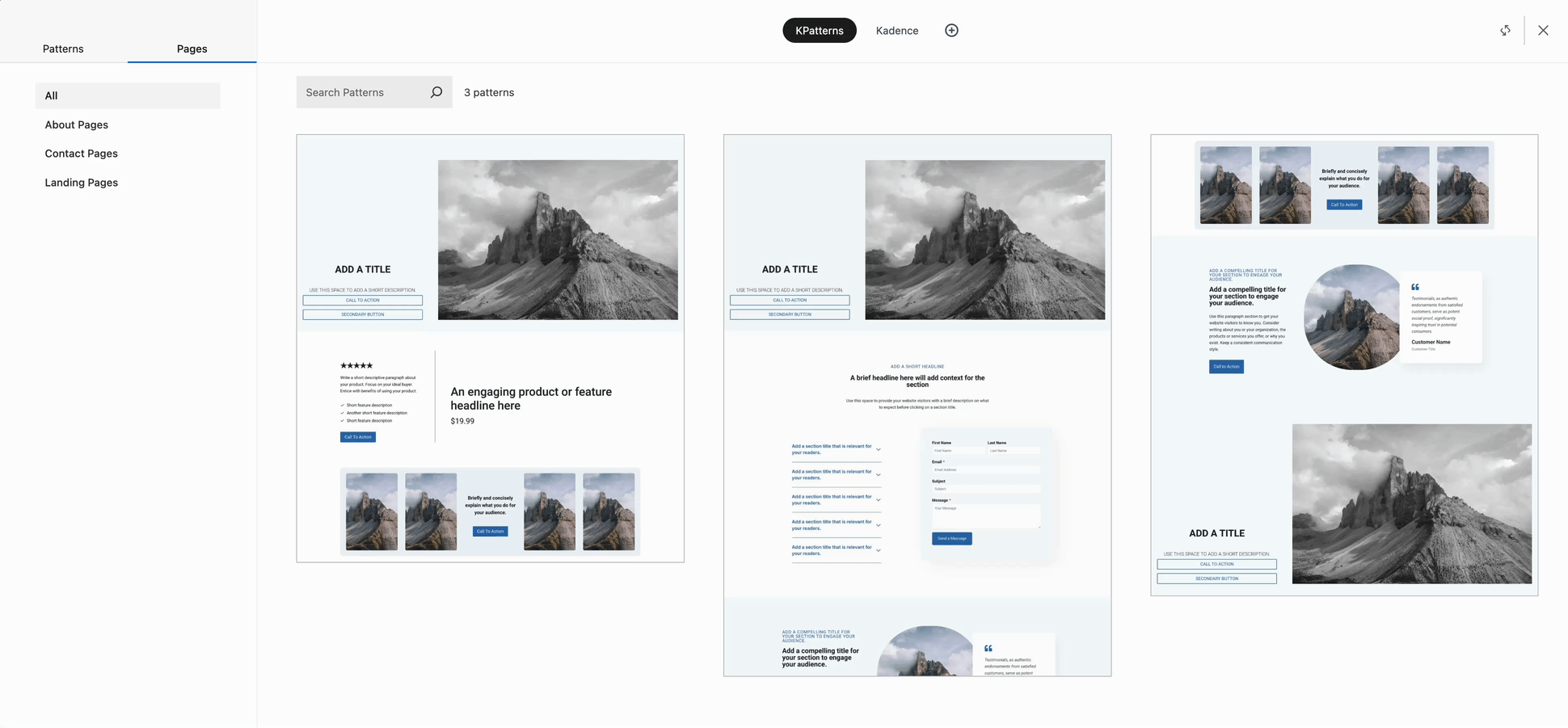This screenshot has height=728, width=1568.
Task: Click the mountain hero image in first pattern
Action: coord(558,239)
